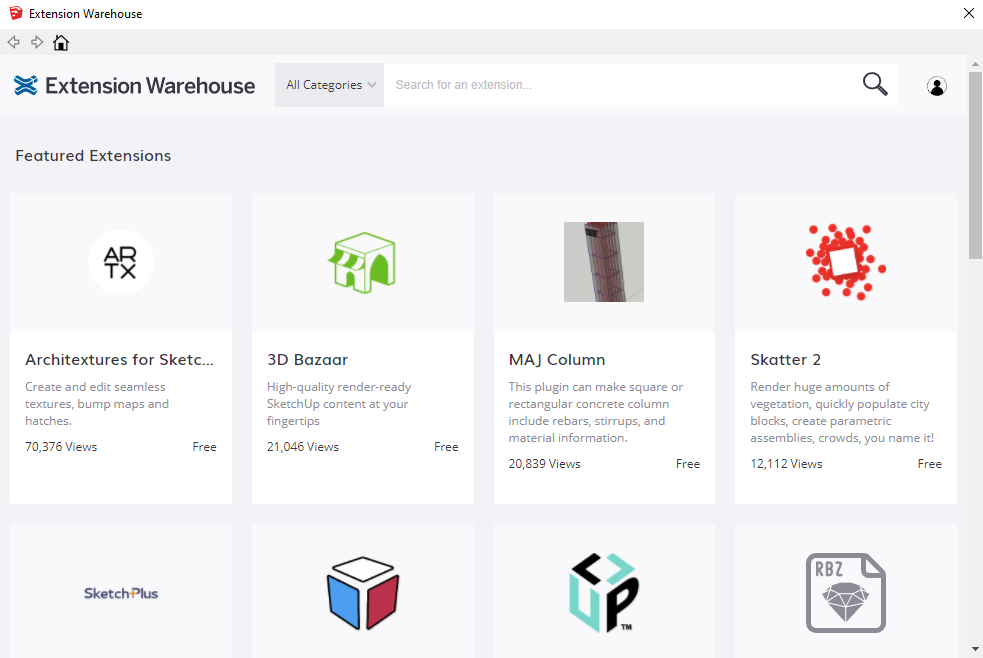Click the vertical scrollbar down arrow
Screen dimensions: 983x658
click(x=975, y=648)
